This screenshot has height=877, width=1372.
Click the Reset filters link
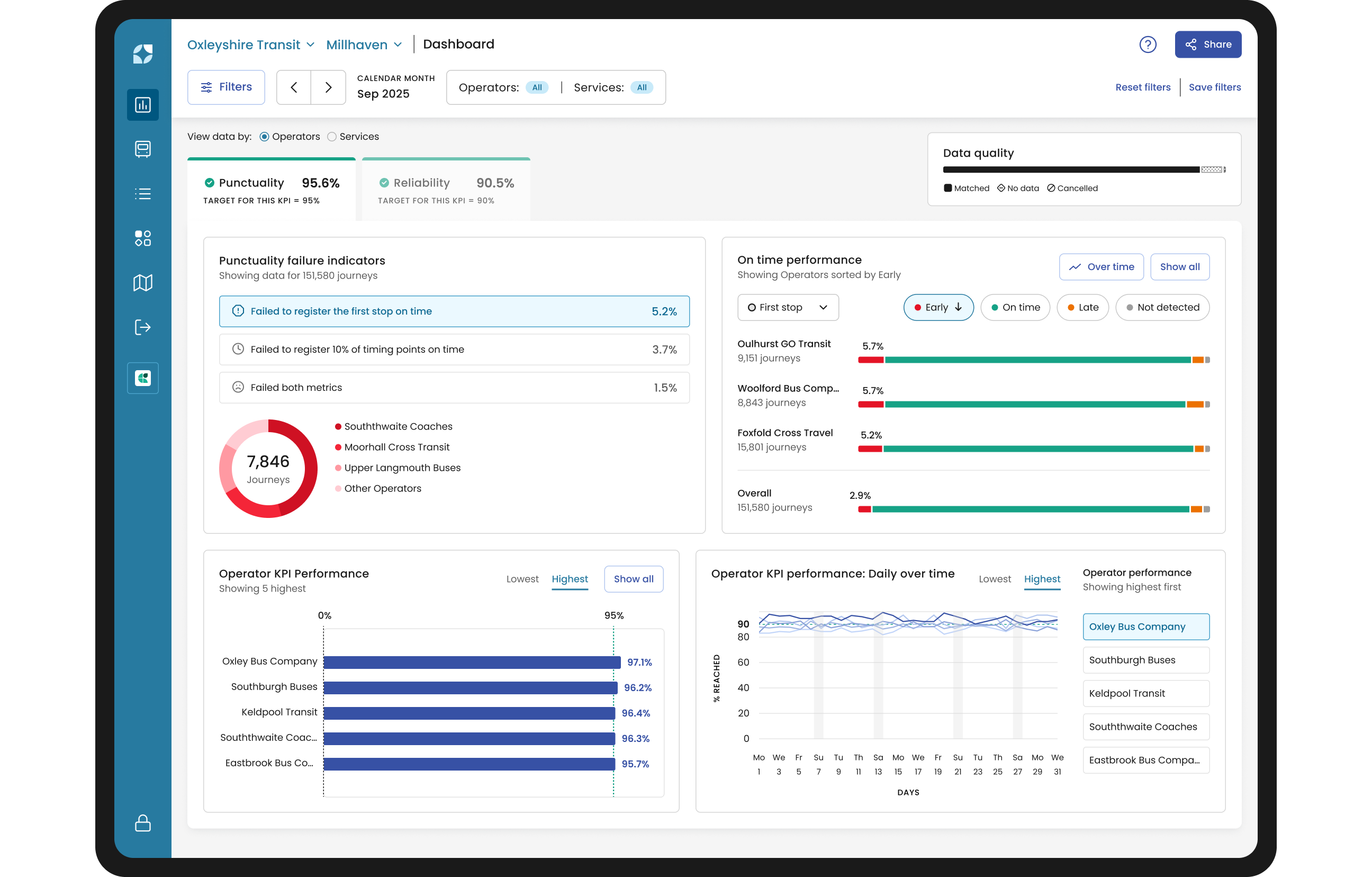[1142, 87]
